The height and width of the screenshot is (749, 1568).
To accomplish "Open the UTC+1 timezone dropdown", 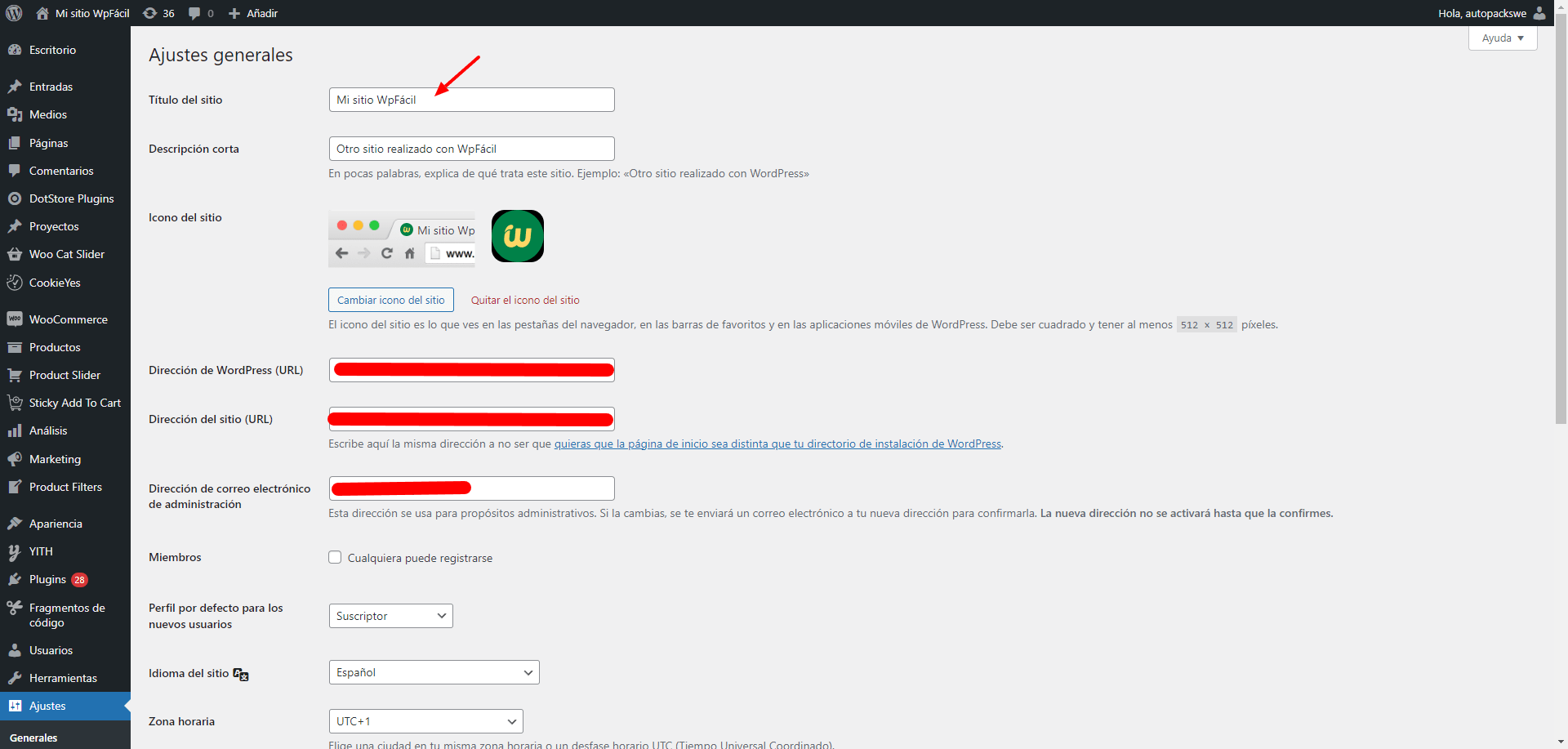I will [x=425, y=721].
